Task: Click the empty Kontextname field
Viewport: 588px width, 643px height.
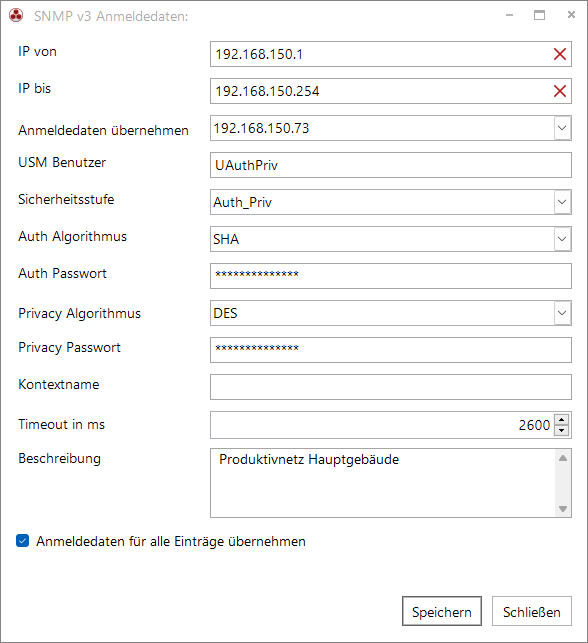Action: click(391, 387)
